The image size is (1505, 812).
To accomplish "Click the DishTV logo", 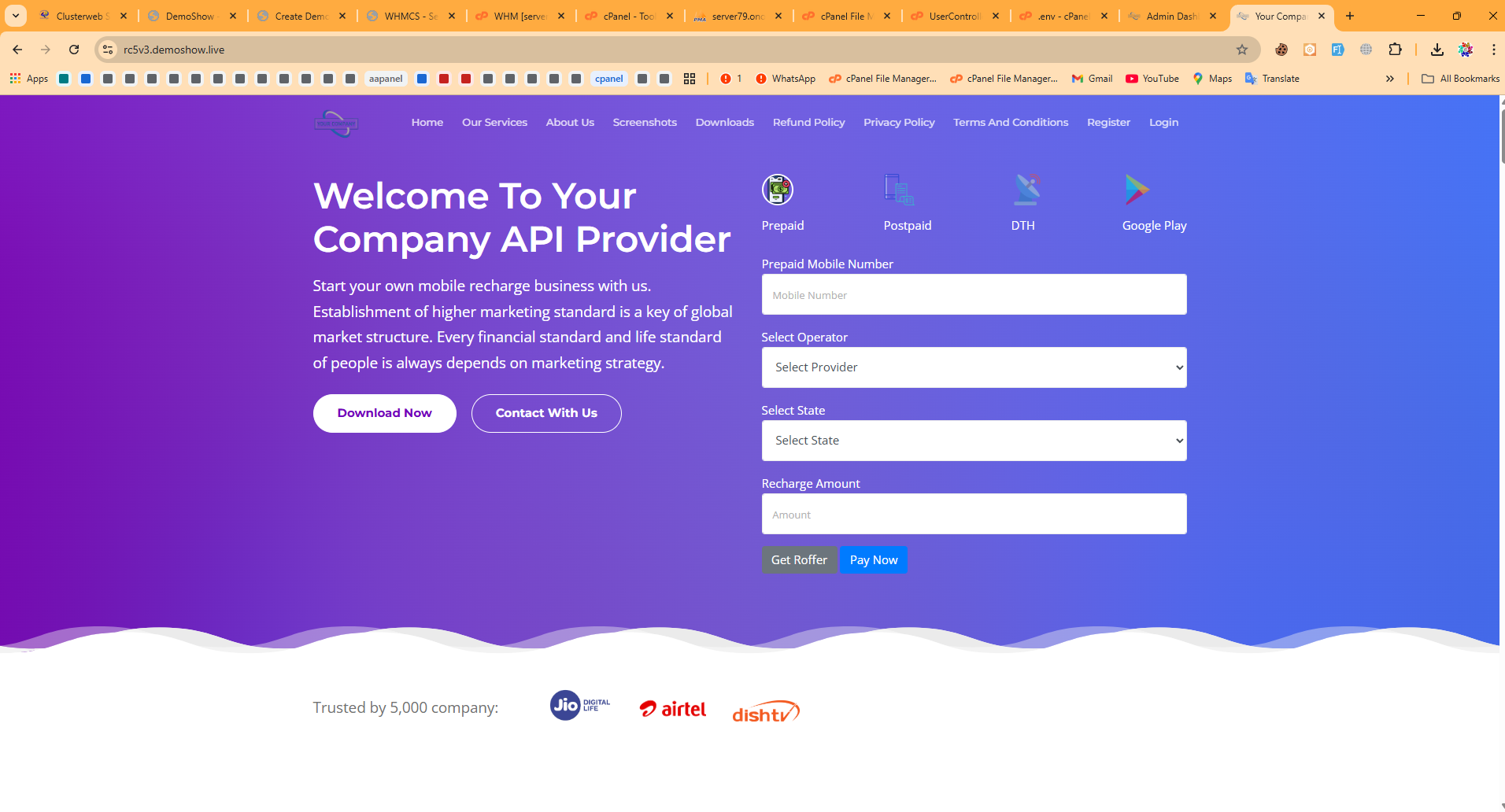I will [x=764, y=710].
